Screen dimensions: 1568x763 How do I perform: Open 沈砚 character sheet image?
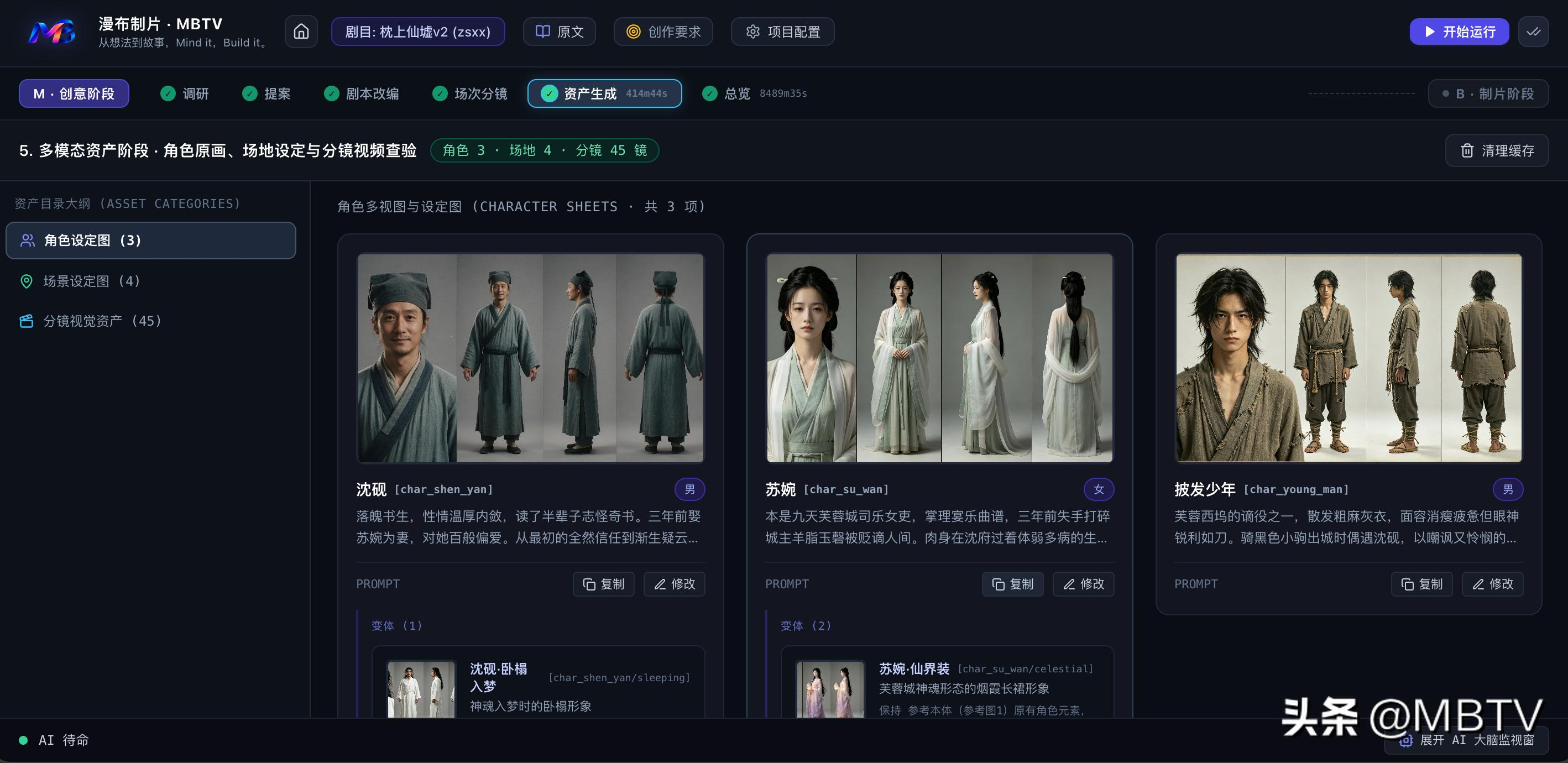point(530,358)
